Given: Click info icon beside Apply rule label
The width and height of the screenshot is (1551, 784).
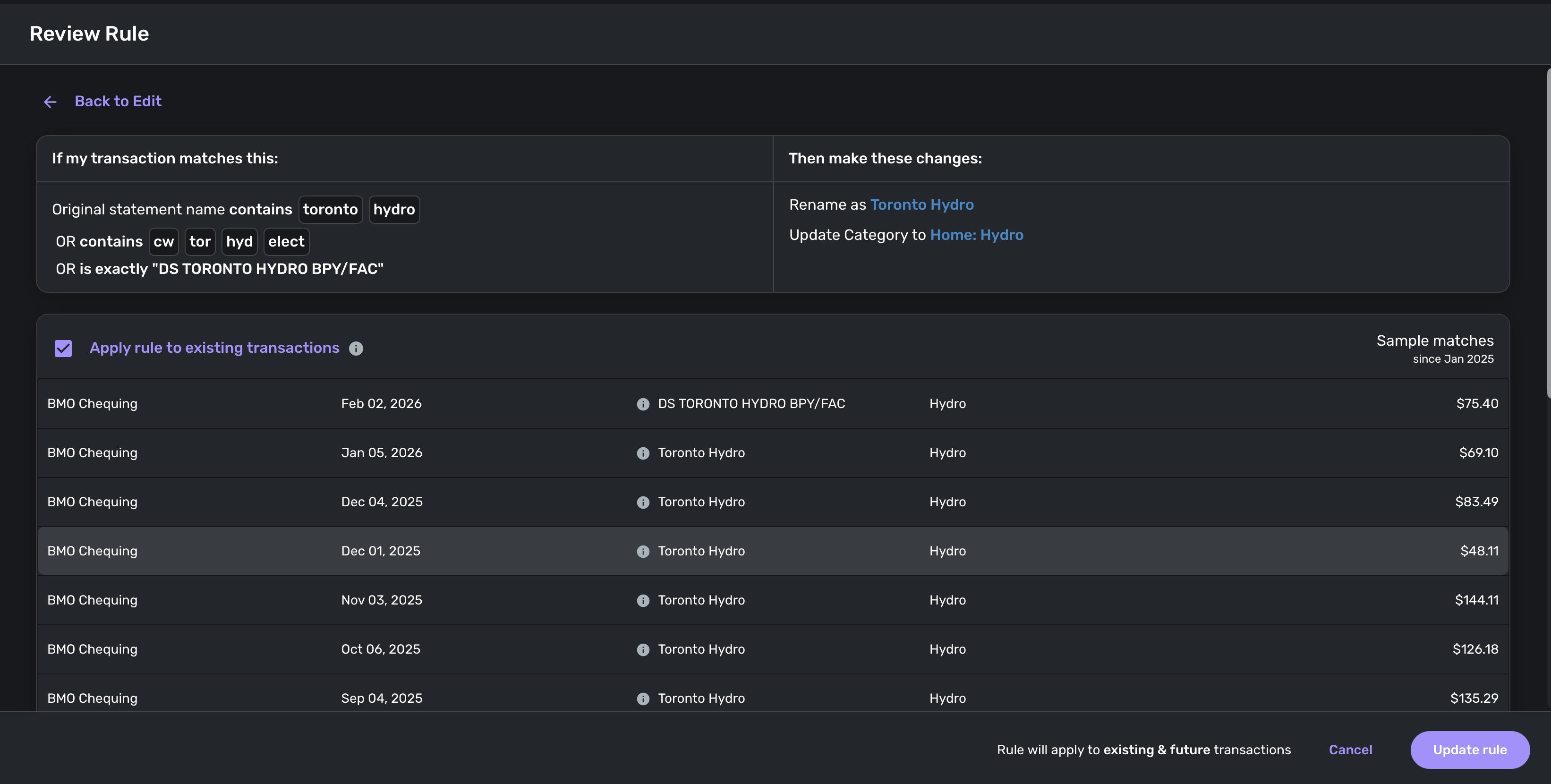Looking at the screenshot, I should (x=356, y=349).
